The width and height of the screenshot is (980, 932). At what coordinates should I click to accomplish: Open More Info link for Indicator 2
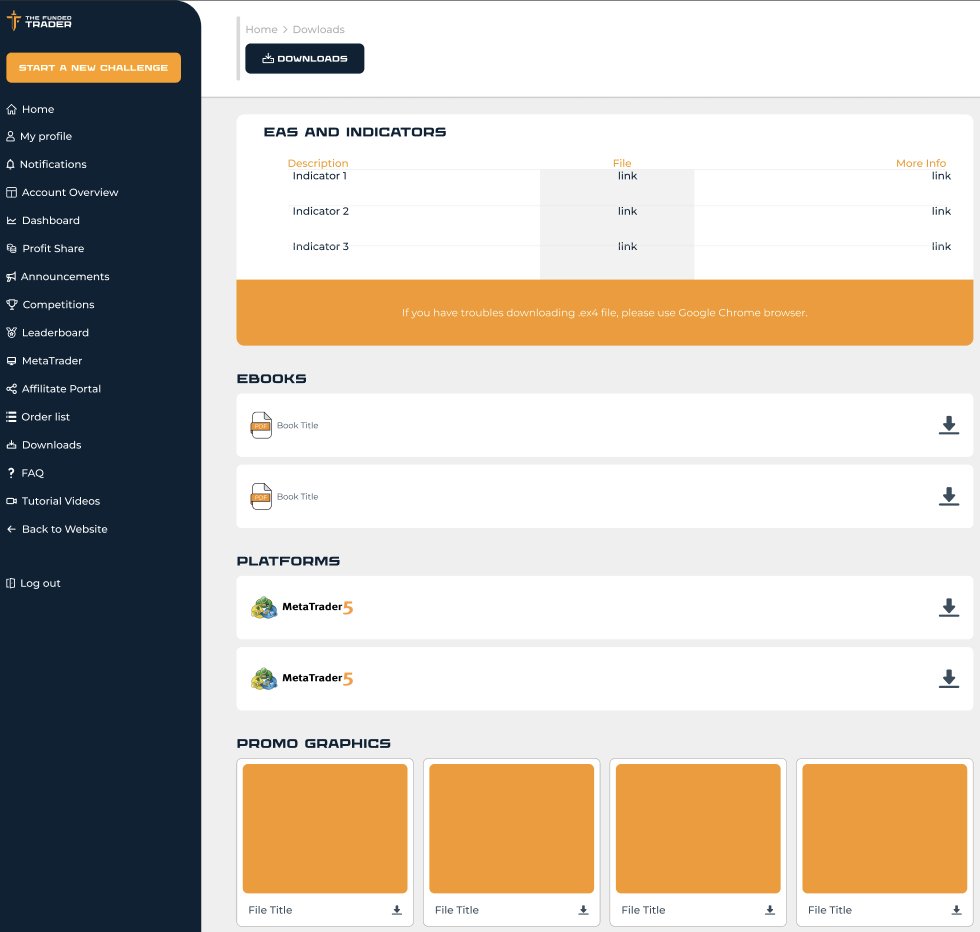[941, 211]
